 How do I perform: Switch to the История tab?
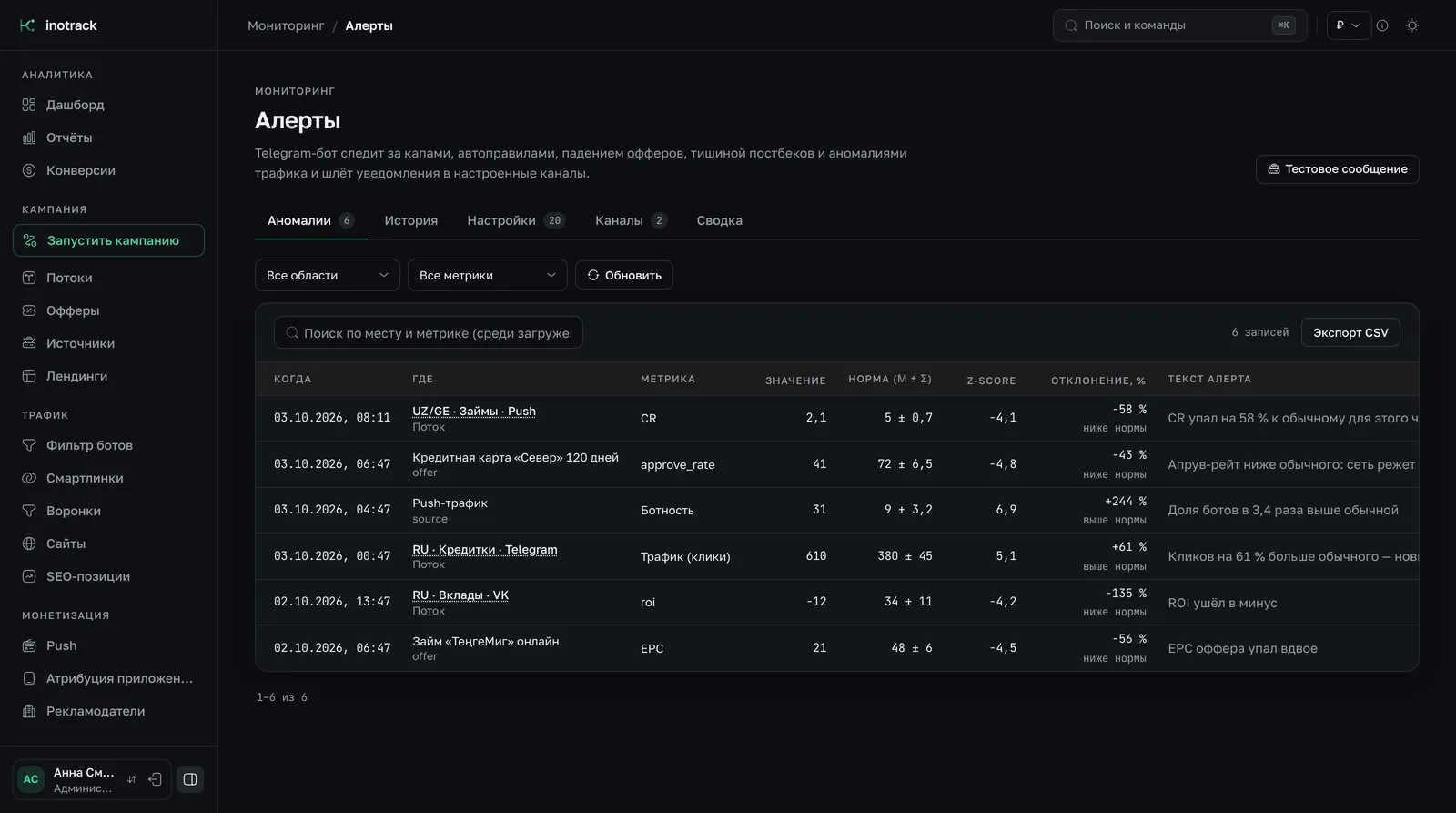(x=410, y=220)
